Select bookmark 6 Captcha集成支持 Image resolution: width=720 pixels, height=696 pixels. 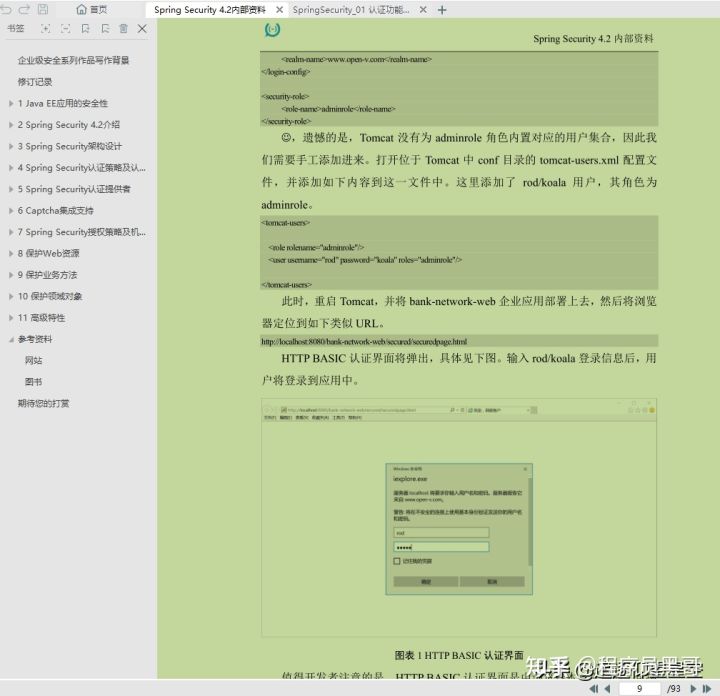tap(56, 211)
